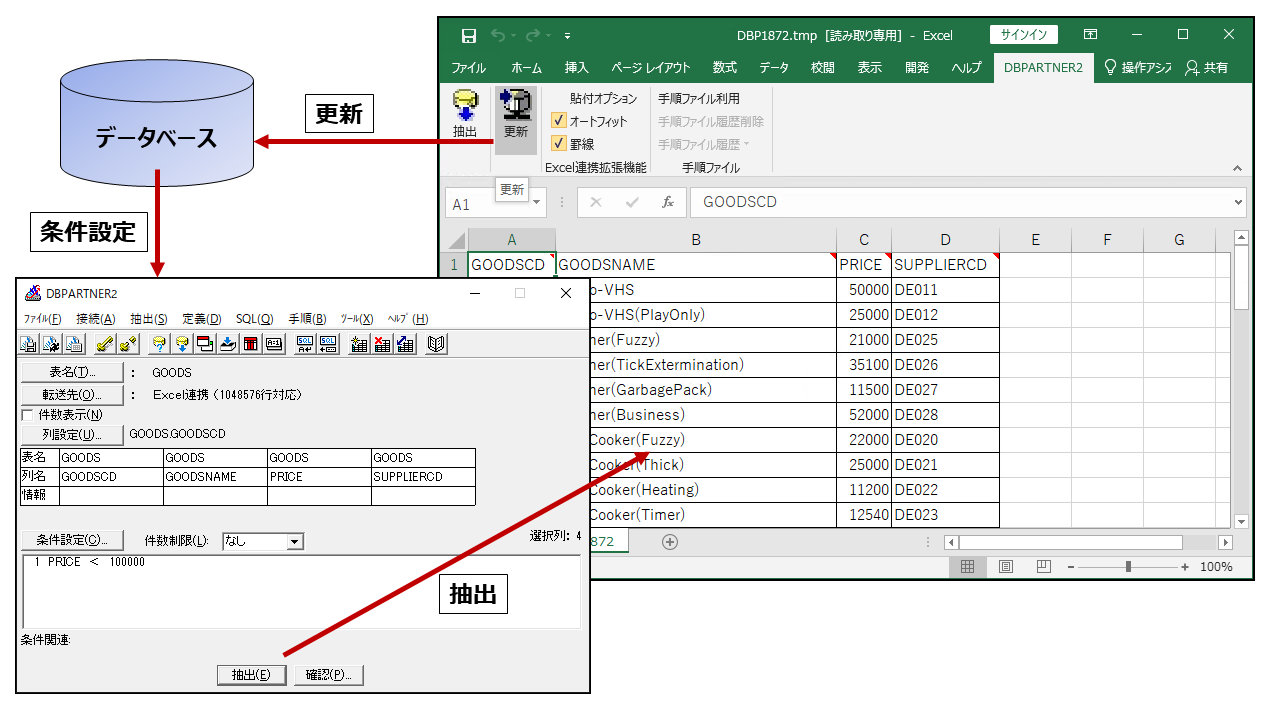Expand the formula bar chevron

coord(1239,202)
